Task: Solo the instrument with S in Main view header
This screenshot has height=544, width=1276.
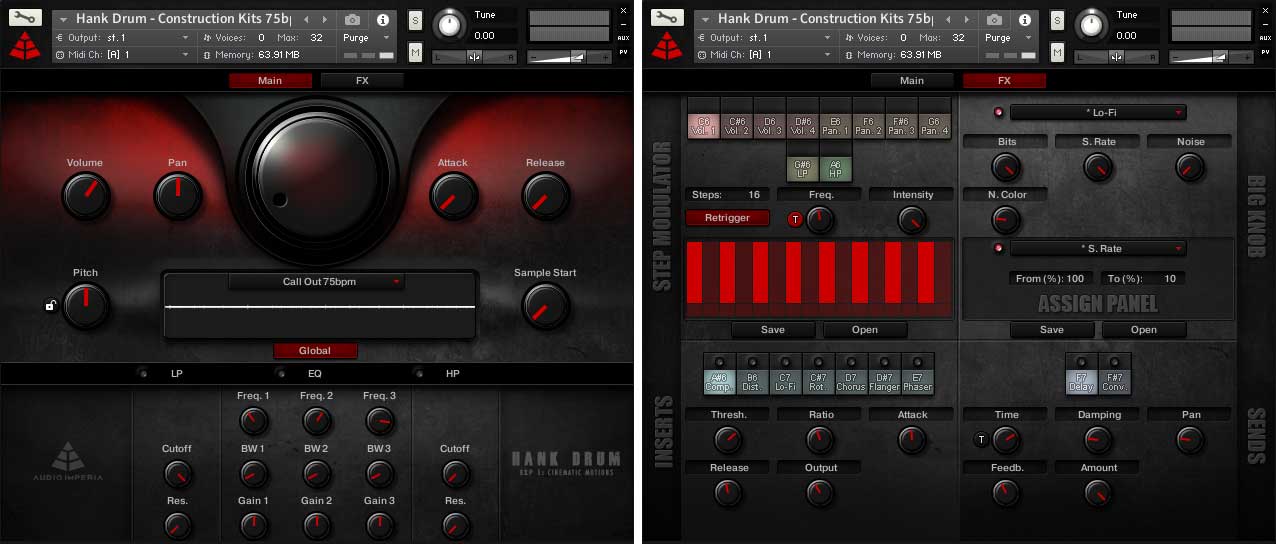Action: click(415, 21)
